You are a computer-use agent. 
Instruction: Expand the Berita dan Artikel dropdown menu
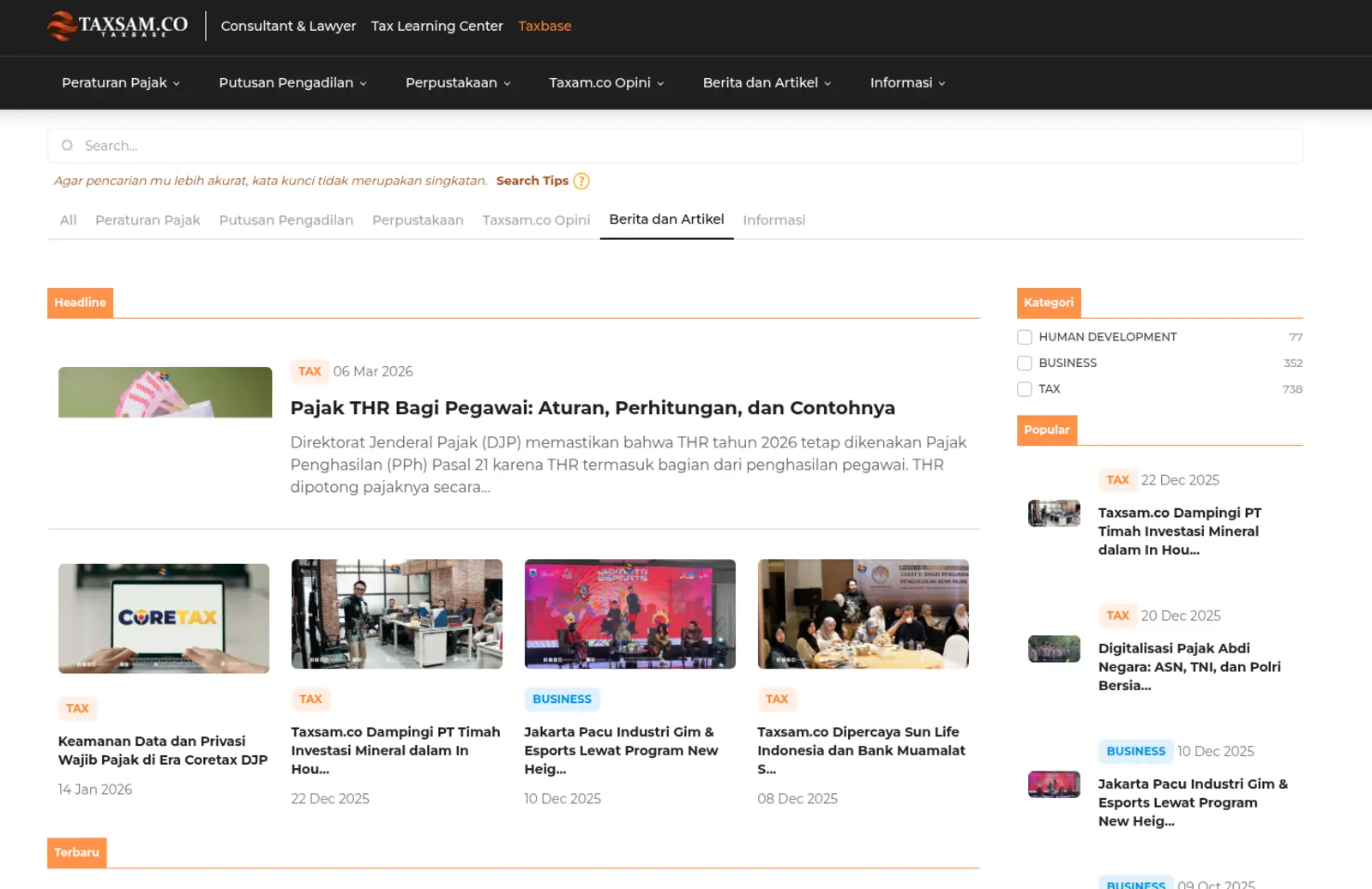click(767, 82)
